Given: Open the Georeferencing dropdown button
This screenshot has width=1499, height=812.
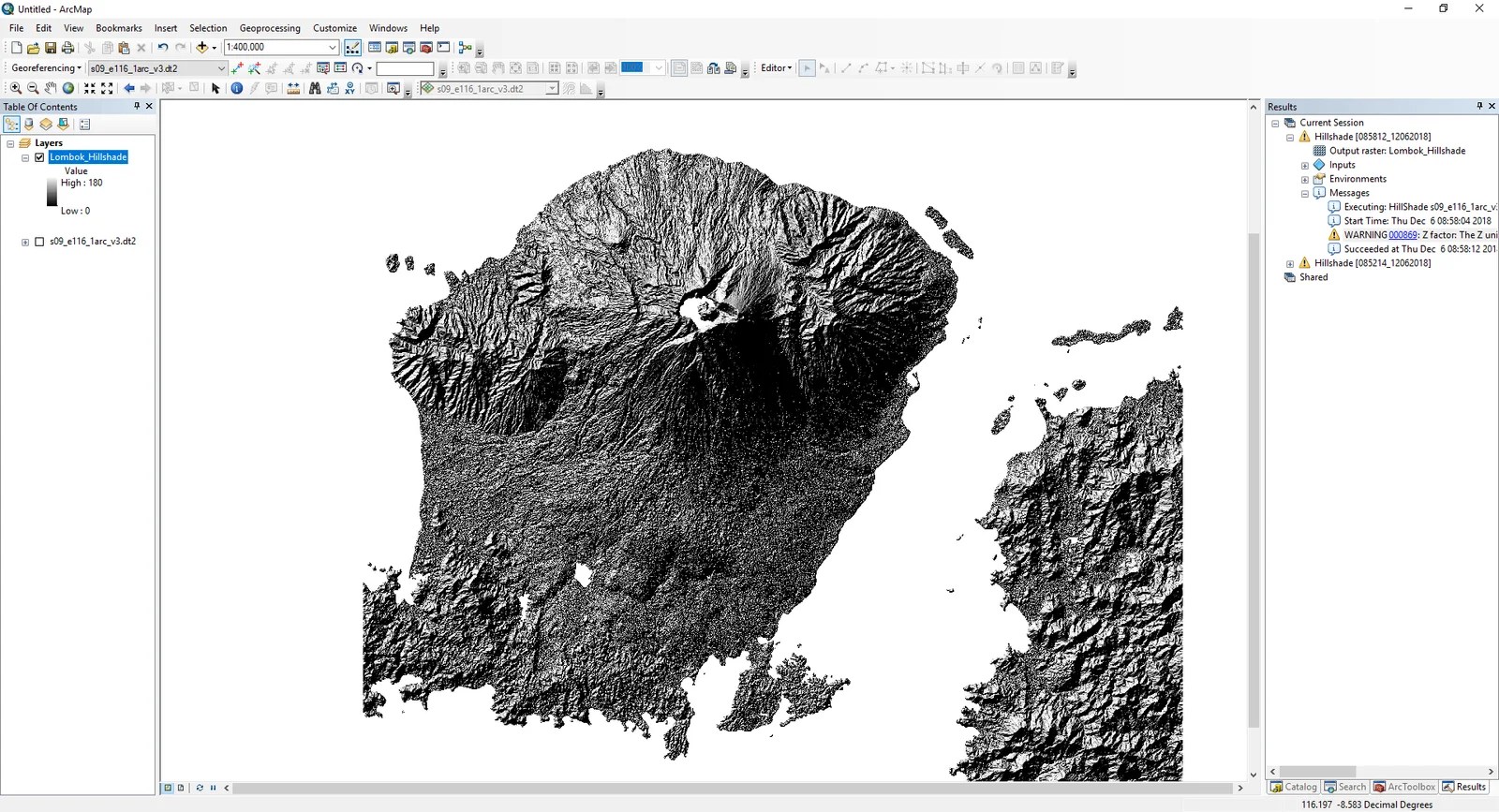Looking at the screenshot, I should click(46, 68).
